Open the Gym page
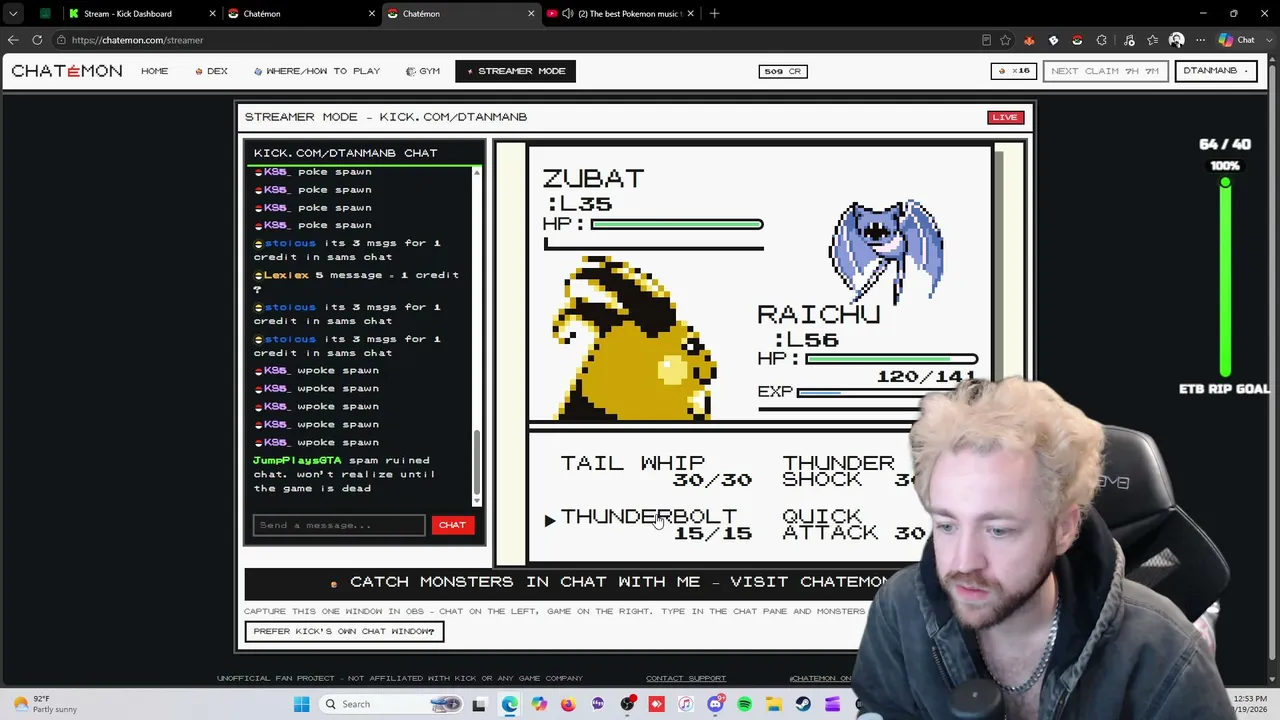Viewport: 1280px width, 720px height. [423, 71]
